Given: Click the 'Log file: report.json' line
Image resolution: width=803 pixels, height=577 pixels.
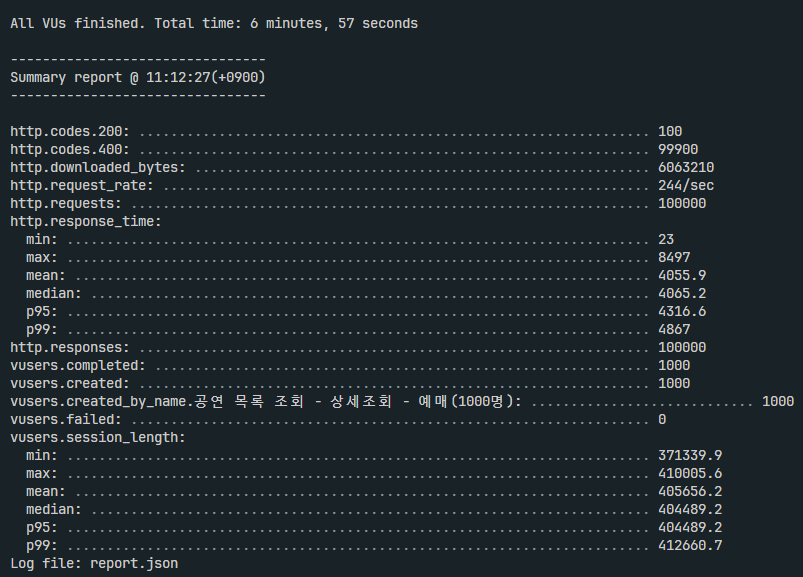Looking at the screenshot, I should 94,563.
